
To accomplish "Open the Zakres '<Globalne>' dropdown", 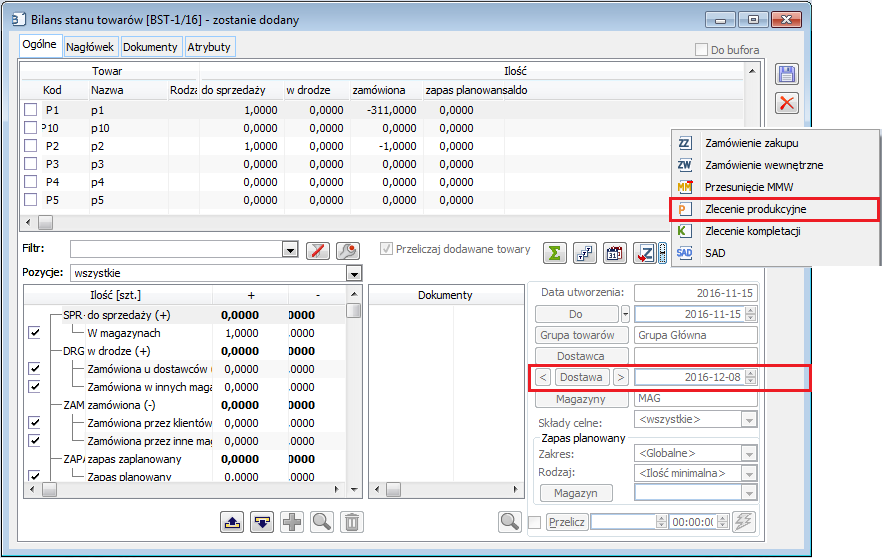I will (x=749, y=454).
